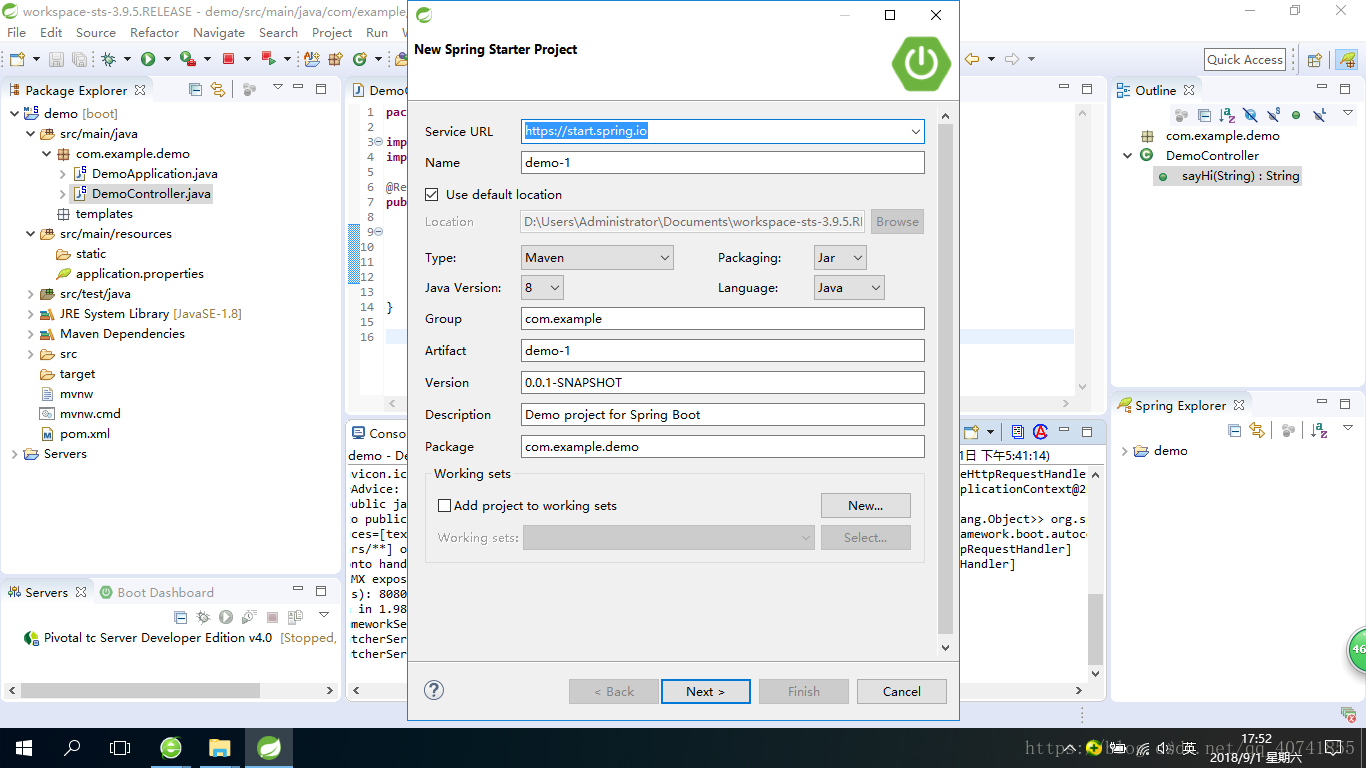Image resolution: width=1366 pixels, height=768 pixels.
Task: Open the Source menu
Action: click(x=96, y=32)
